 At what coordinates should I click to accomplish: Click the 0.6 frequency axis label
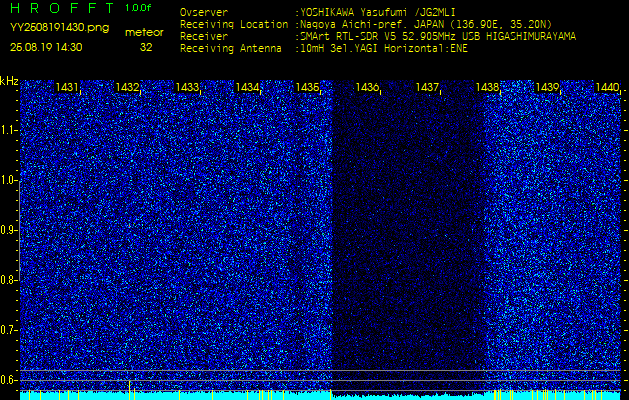point(6,380)
